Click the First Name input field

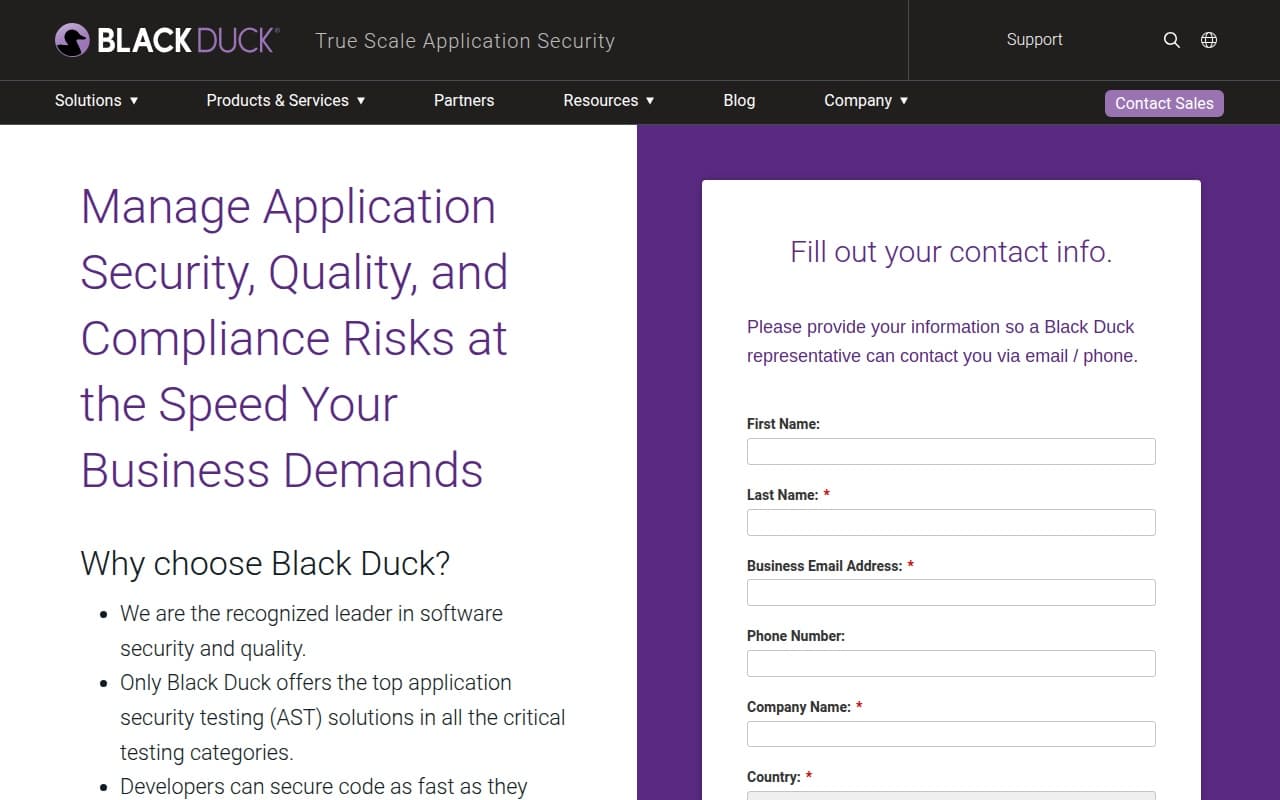(x=950, y=451)
